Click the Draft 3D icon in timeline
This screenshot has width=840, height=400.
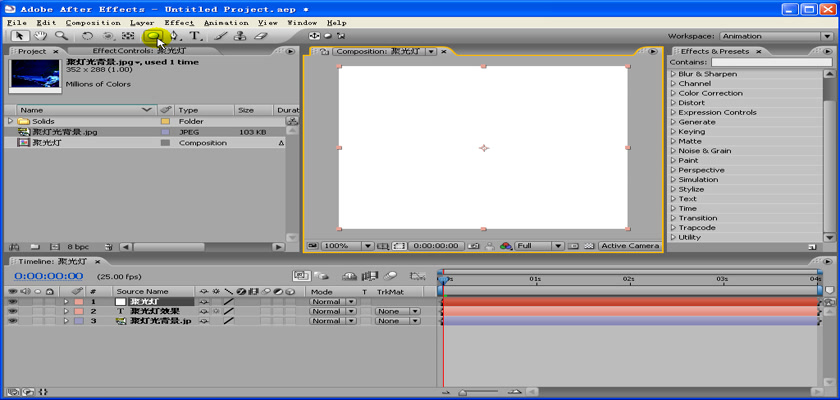point(322,276)
